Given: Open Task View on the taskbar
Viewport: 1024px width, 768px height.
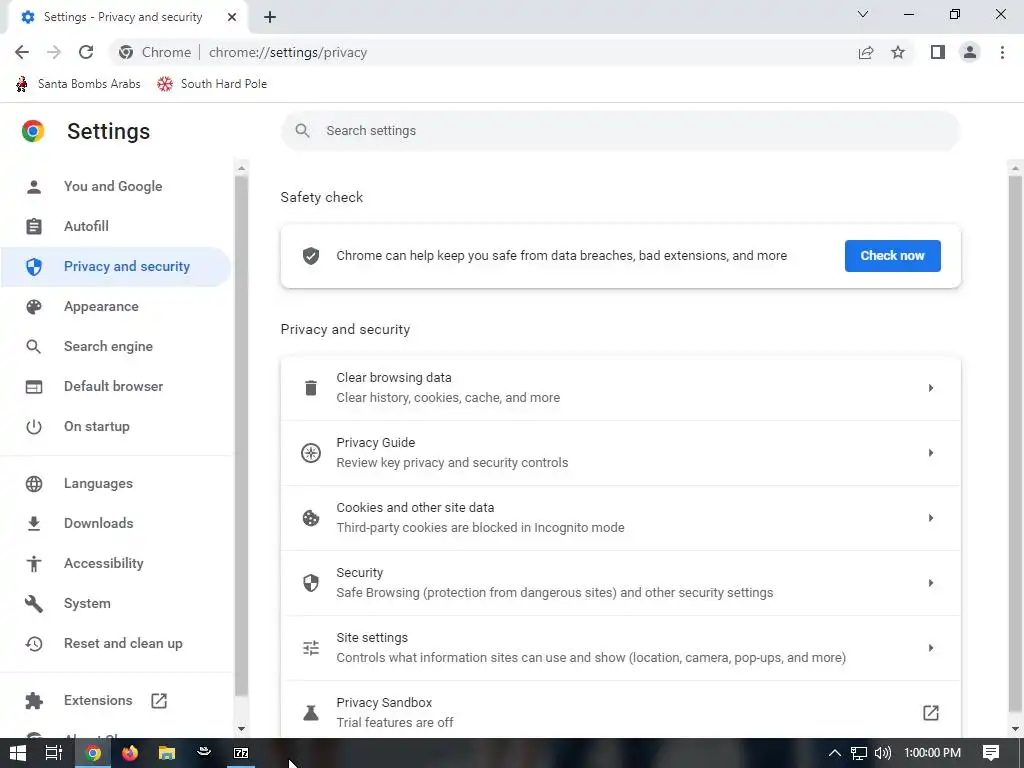Looking at the screenshot, I should (54, 753).
